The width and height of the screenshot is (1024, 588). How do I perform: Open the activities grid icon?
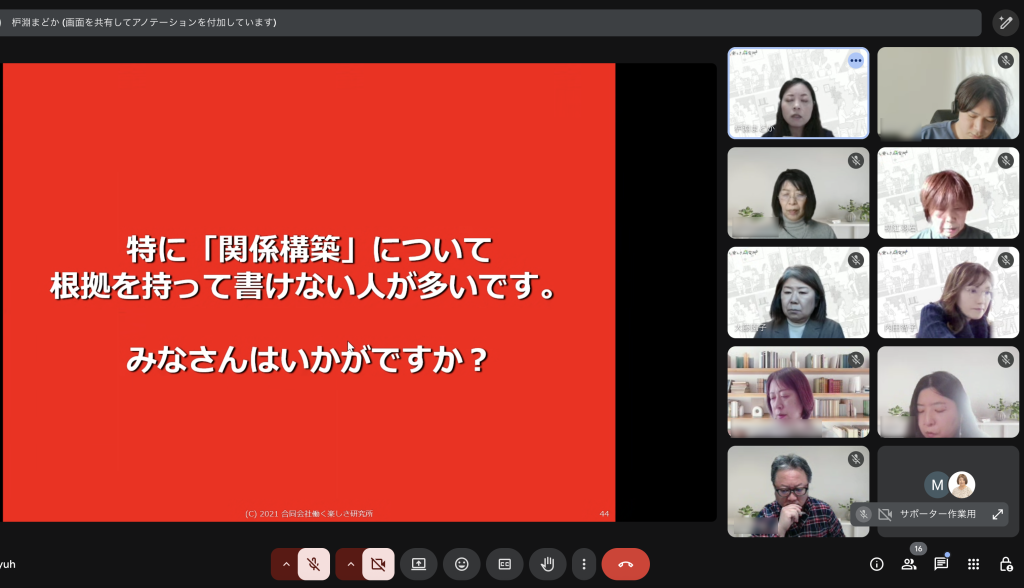(973, 564)
